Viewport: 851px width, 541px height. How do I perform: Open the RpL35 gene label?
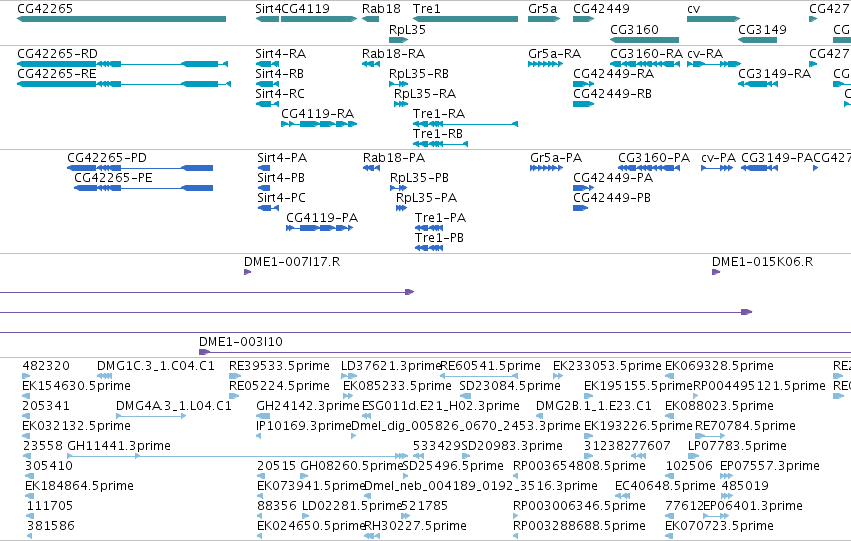tap(407, 30)
